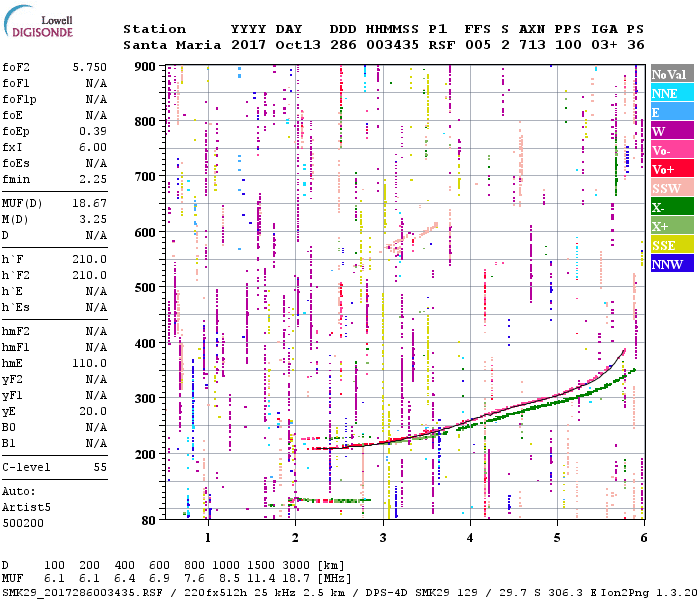Image resolution: width=700 pixels, height=600 pixels.
Task: Click the MUF(D) value 18.67
Action: click(x=90, y=204)
